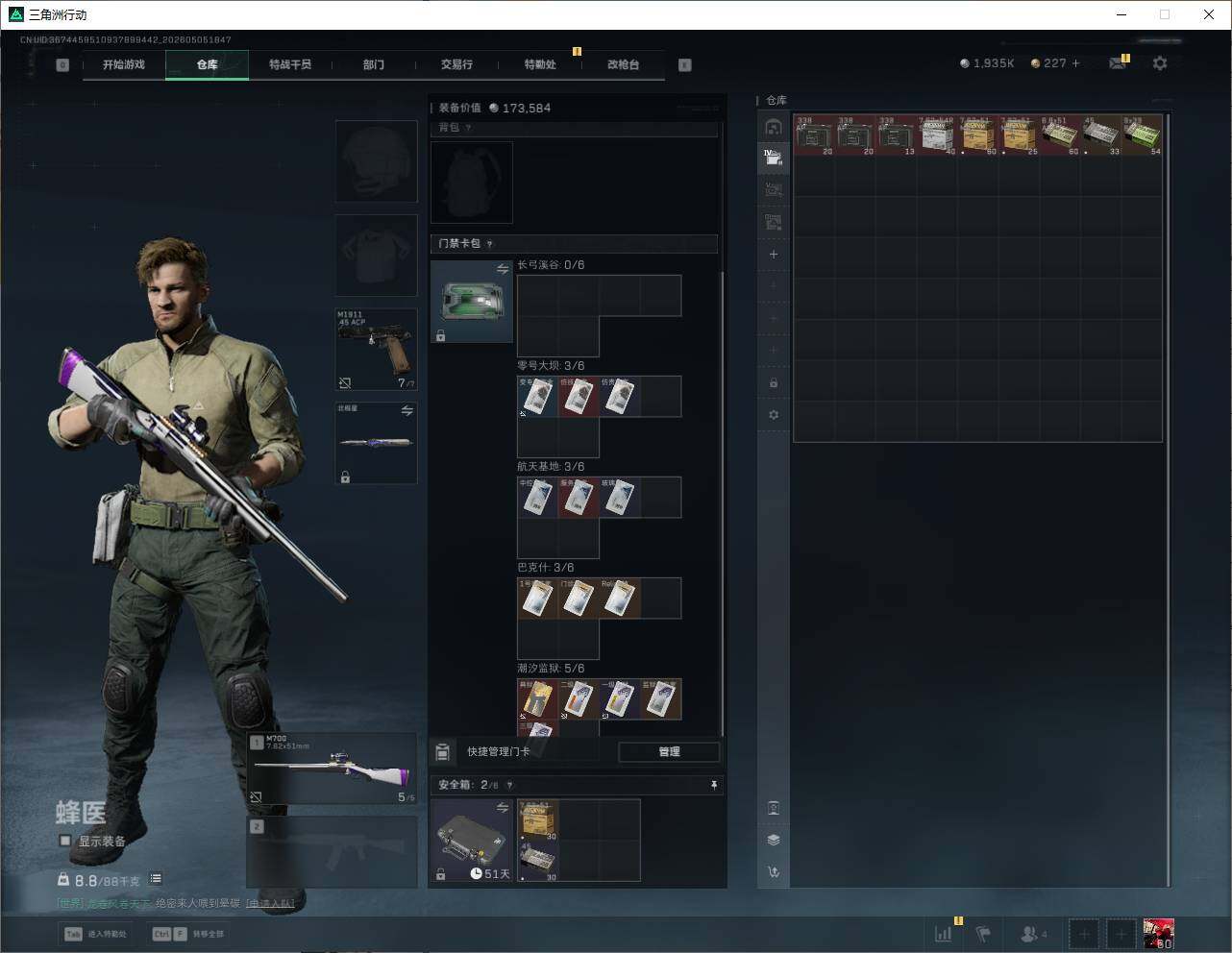The height and width of the screenshot is (953, 1232).
Task: Select the M1911 pistol slot
Action: point(376,349)
